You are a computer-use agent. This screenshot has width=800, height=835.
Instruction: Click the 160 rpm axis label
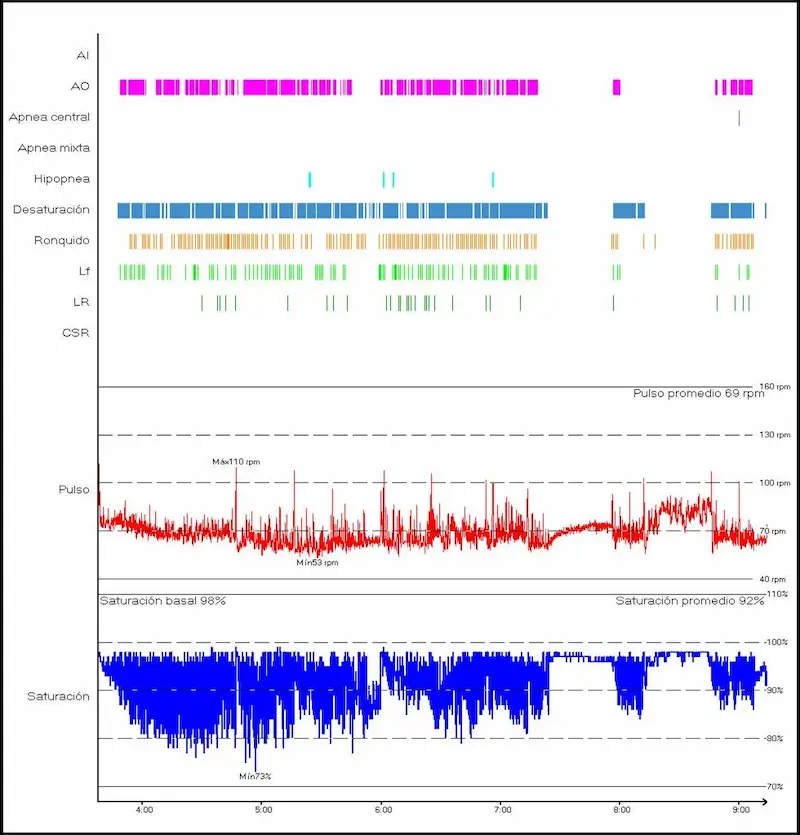[x=775, y=387]
